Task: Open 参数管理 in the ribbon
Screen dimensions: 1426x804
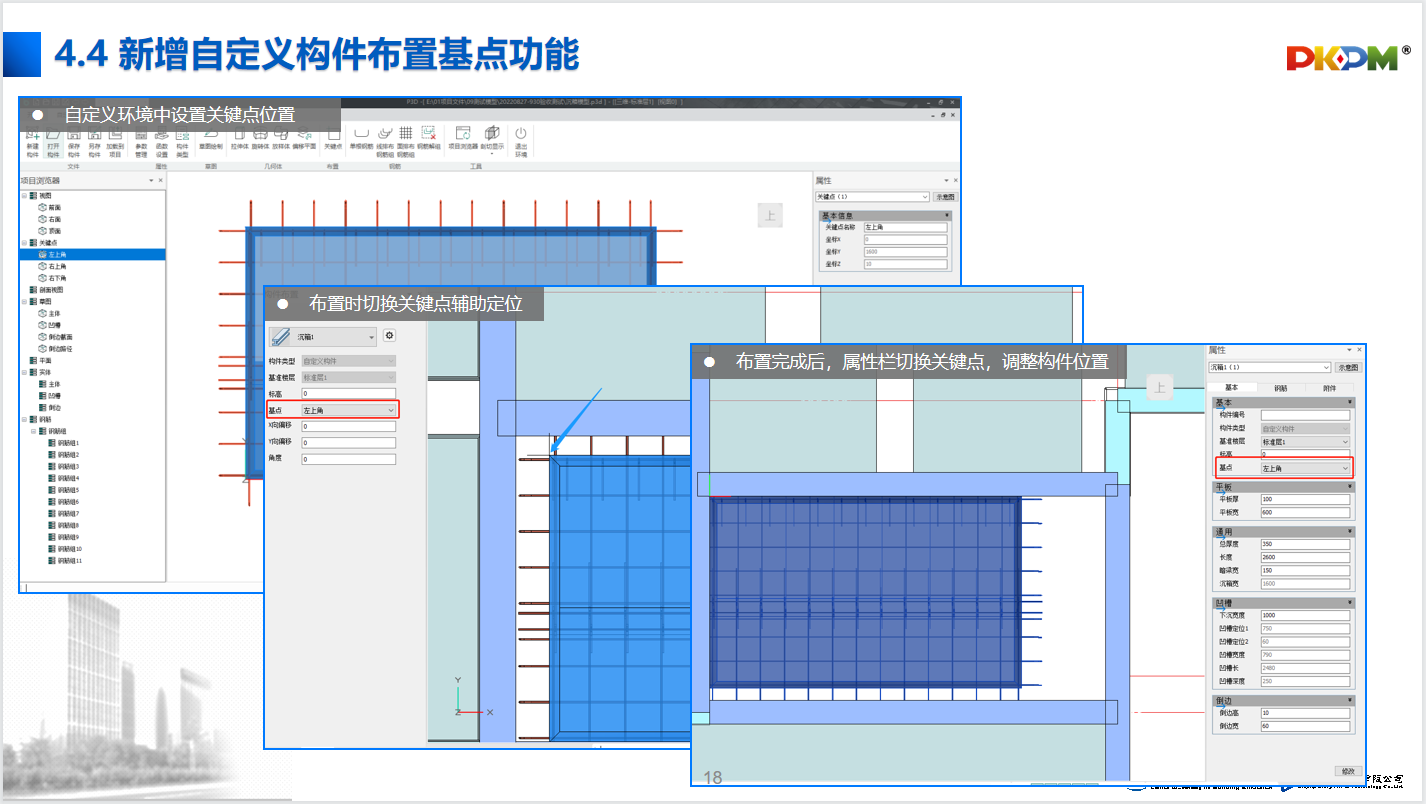Action: click(x=141, y=140)
